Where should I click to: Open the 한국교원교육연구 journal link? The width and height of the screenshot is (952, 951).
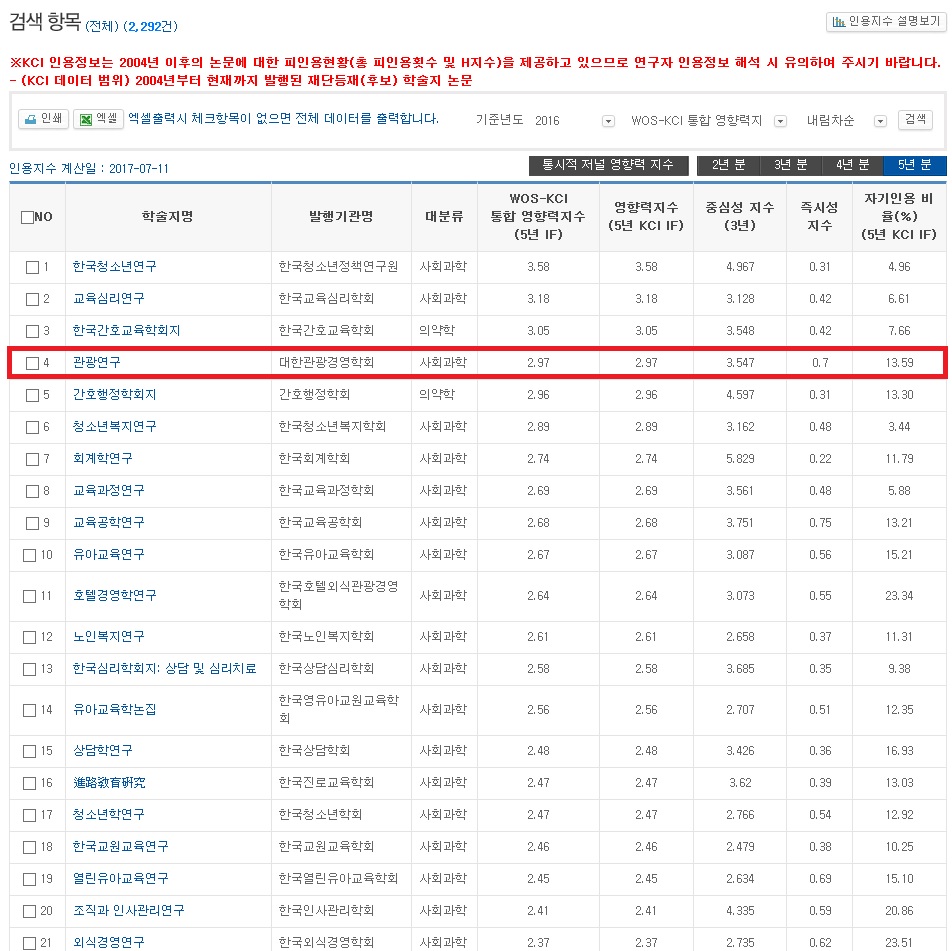120,847
